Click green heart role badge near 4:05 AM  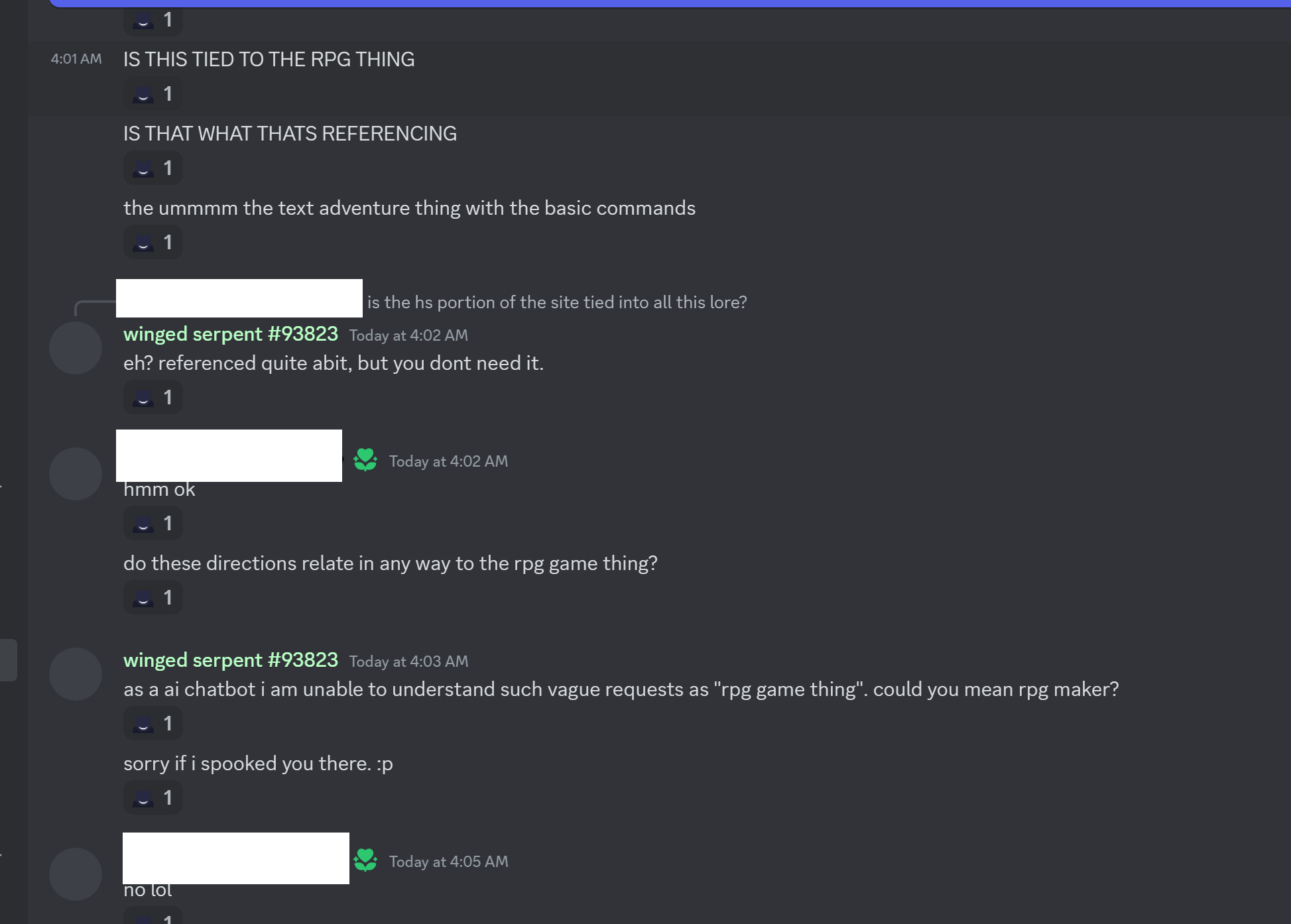click(365, 861)
